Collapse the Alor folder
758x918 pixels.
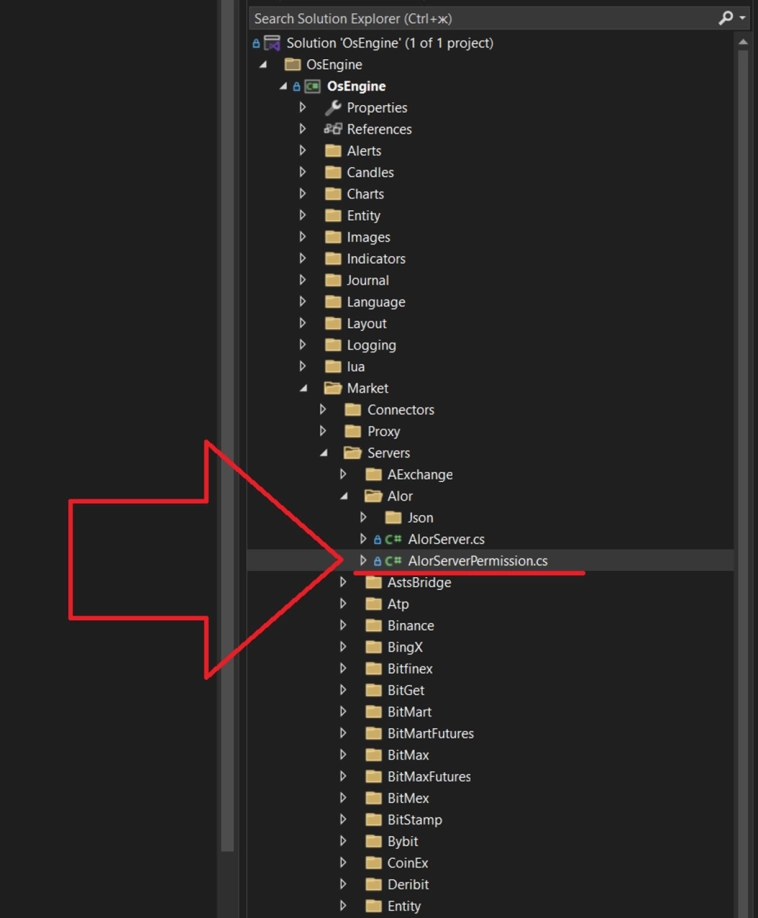point(344,496)
